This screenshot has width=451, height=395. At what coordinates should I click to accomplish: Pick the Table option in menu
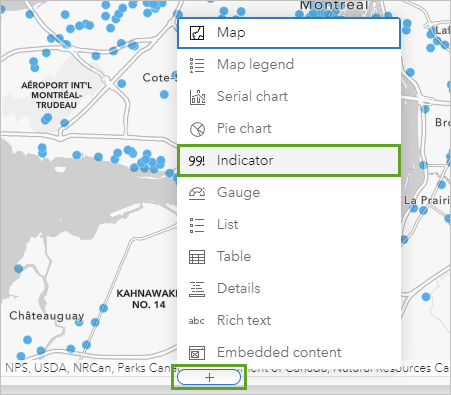tap(289, 257)
